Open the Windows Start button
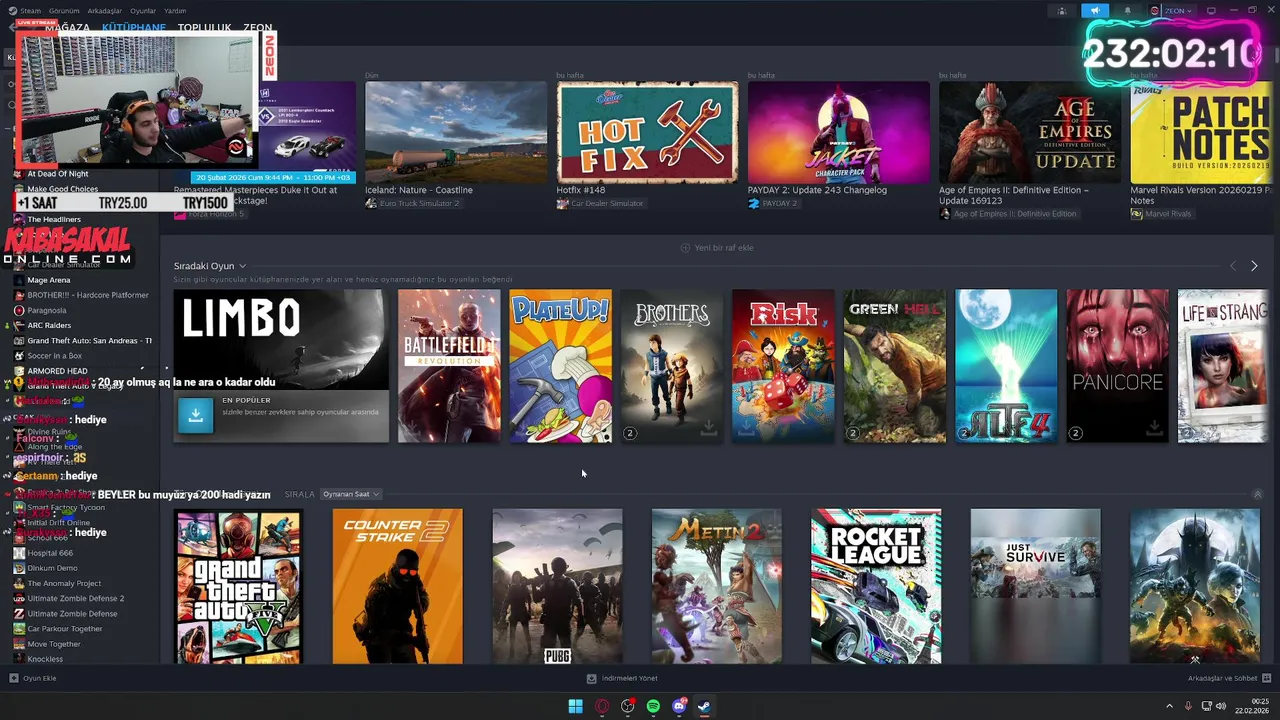This screenshot has height=720, width=1280. coord(575,706)
